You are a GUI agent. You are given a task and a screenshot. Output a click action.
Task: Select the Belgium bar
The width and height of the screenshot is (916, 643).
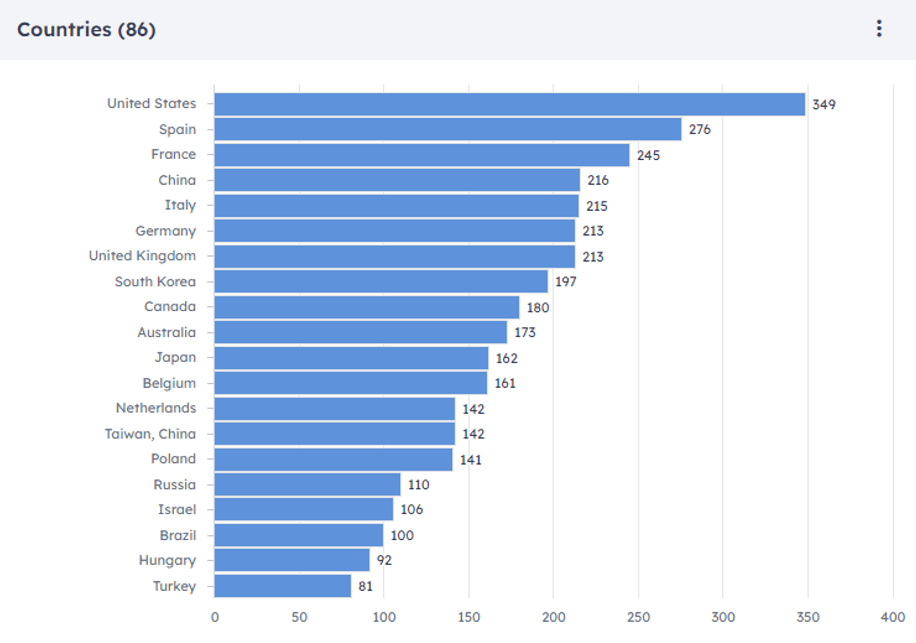coord(351,383)
